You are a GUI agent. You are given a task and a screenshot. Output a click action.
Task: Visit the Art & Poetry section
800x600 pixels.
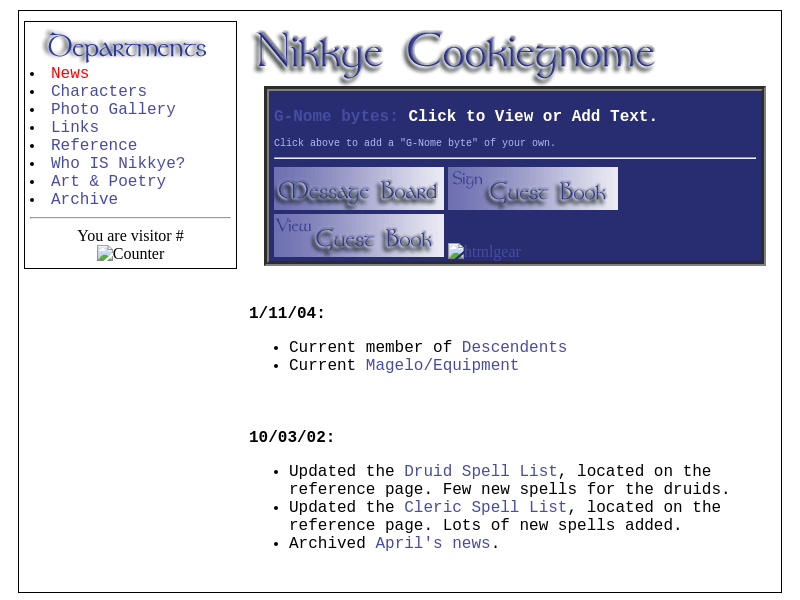(108, 181)
